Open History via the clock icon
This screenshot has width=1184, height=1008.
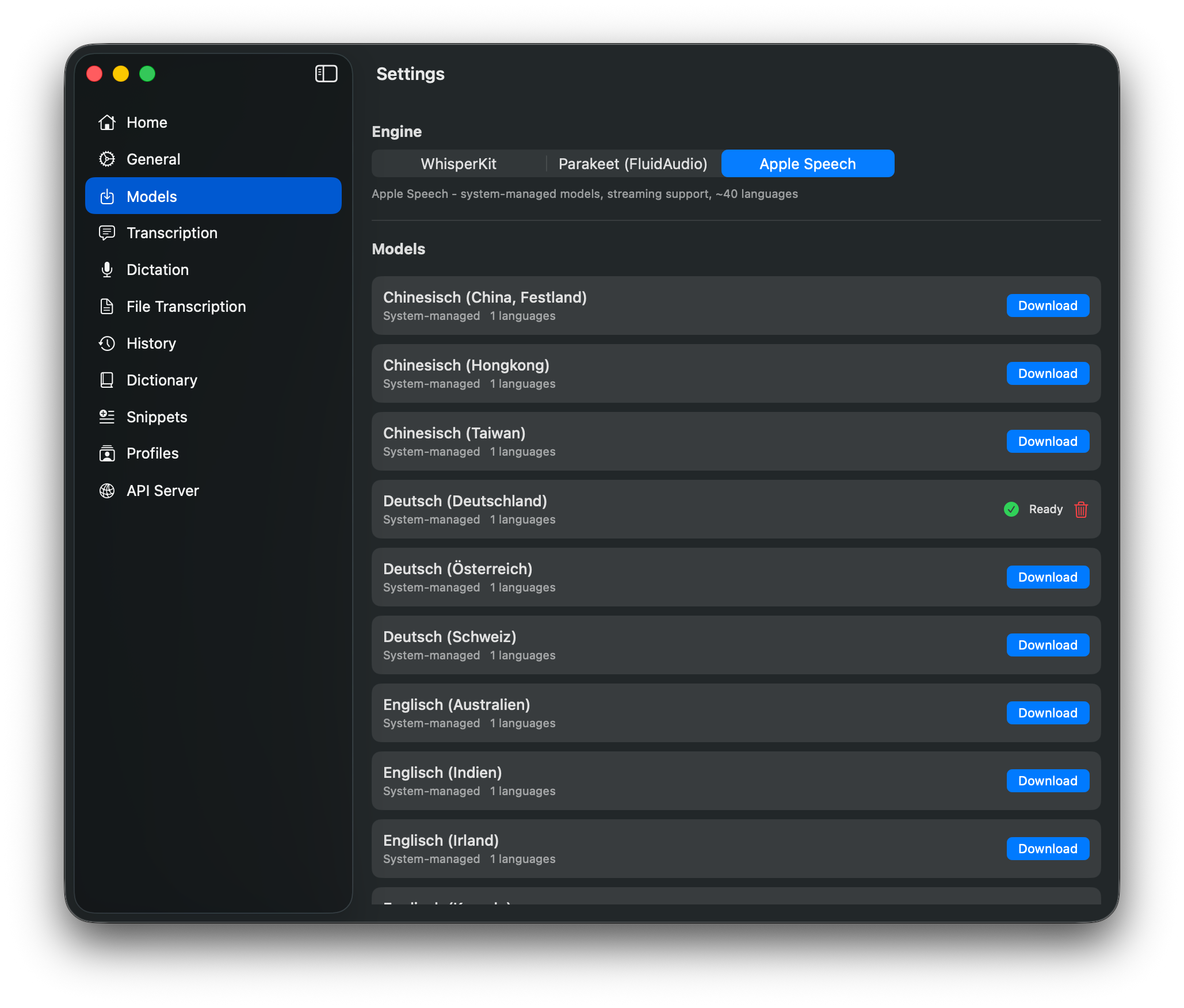(x=107, y=343)
